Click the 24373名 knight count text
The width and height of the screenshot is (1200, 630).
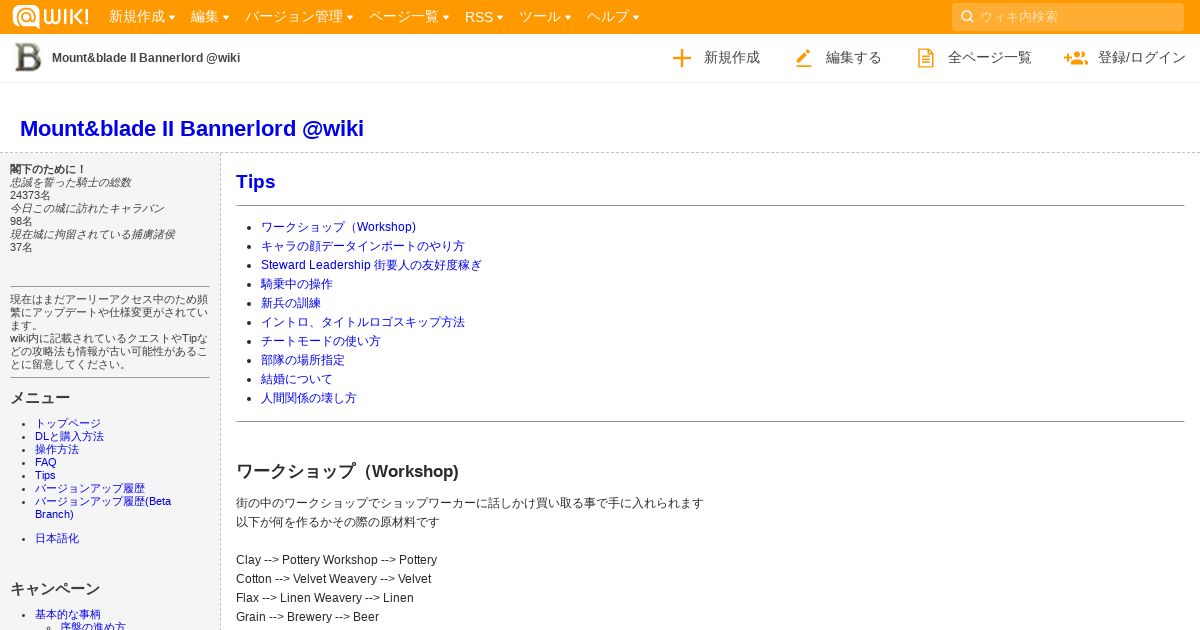30,196
